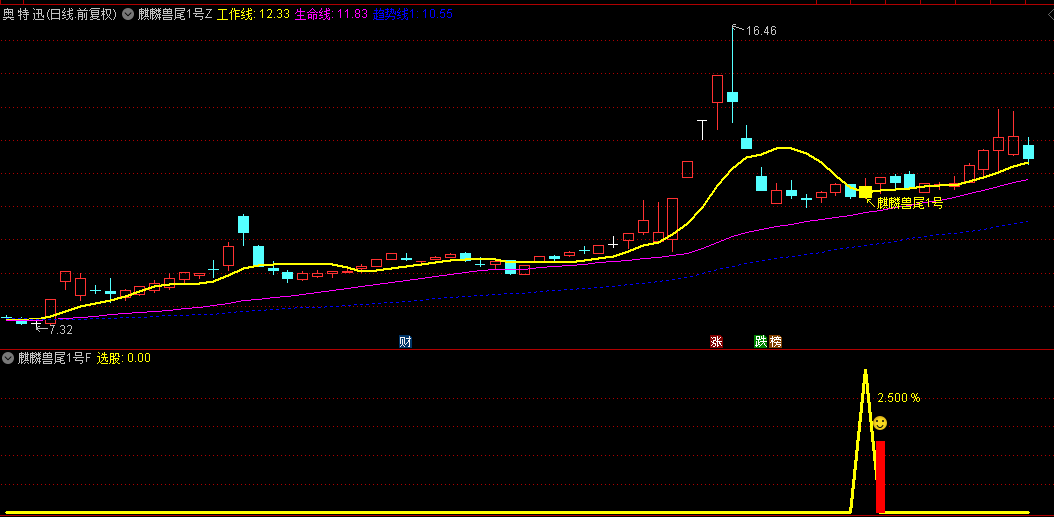Click the orange 榜 event marker
The width and height of the screenshot is (1054, 517).
click(x=776, y=342)
